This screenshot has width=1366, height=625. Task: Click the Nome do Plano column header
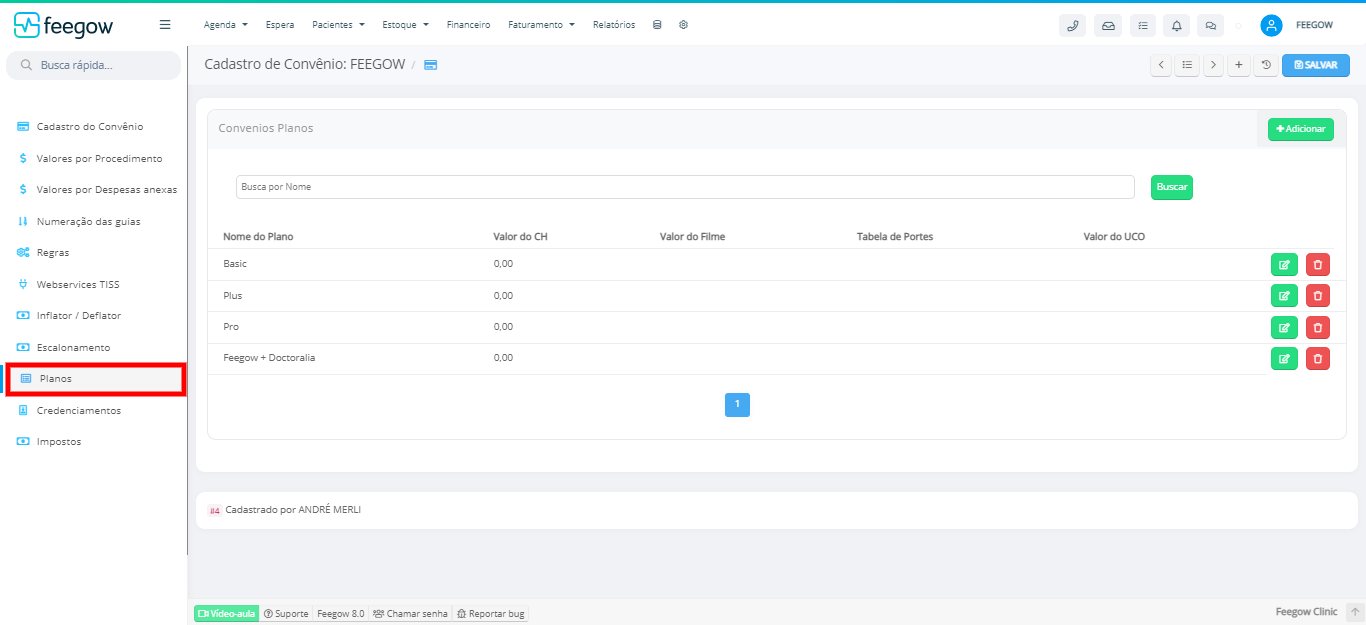(258, 237)
